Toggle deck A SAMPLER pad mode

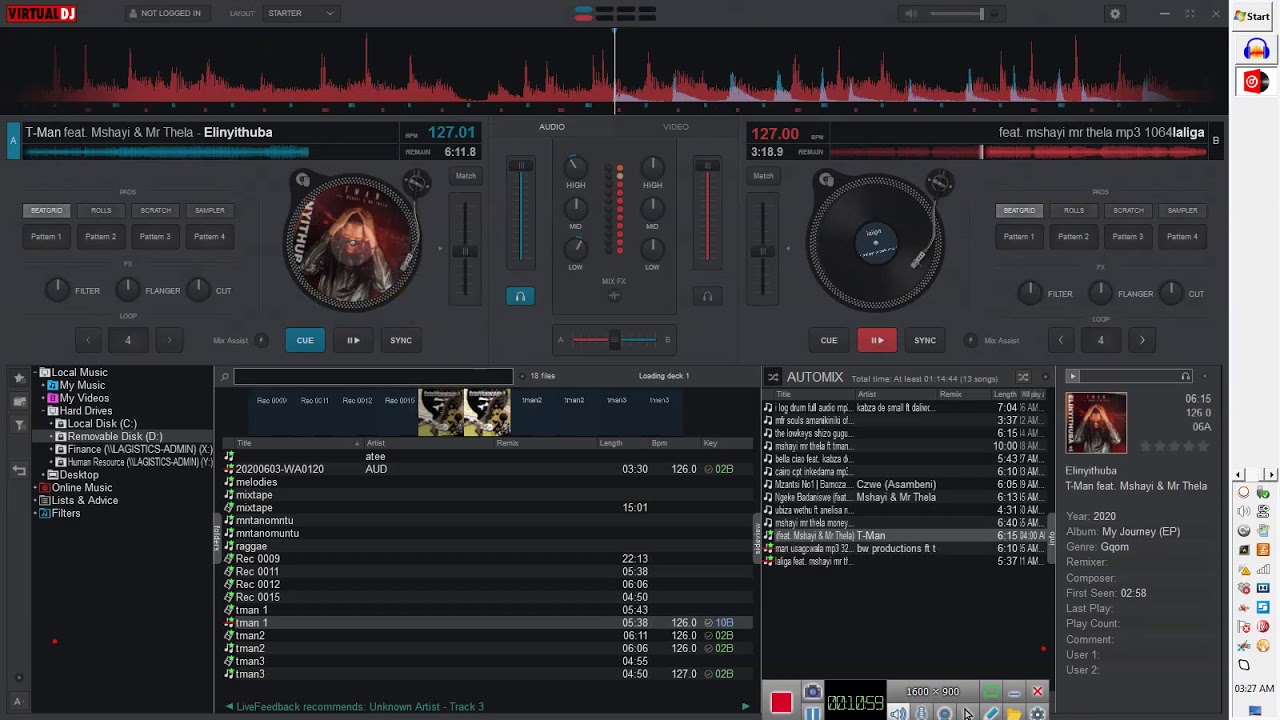point(209,211)
